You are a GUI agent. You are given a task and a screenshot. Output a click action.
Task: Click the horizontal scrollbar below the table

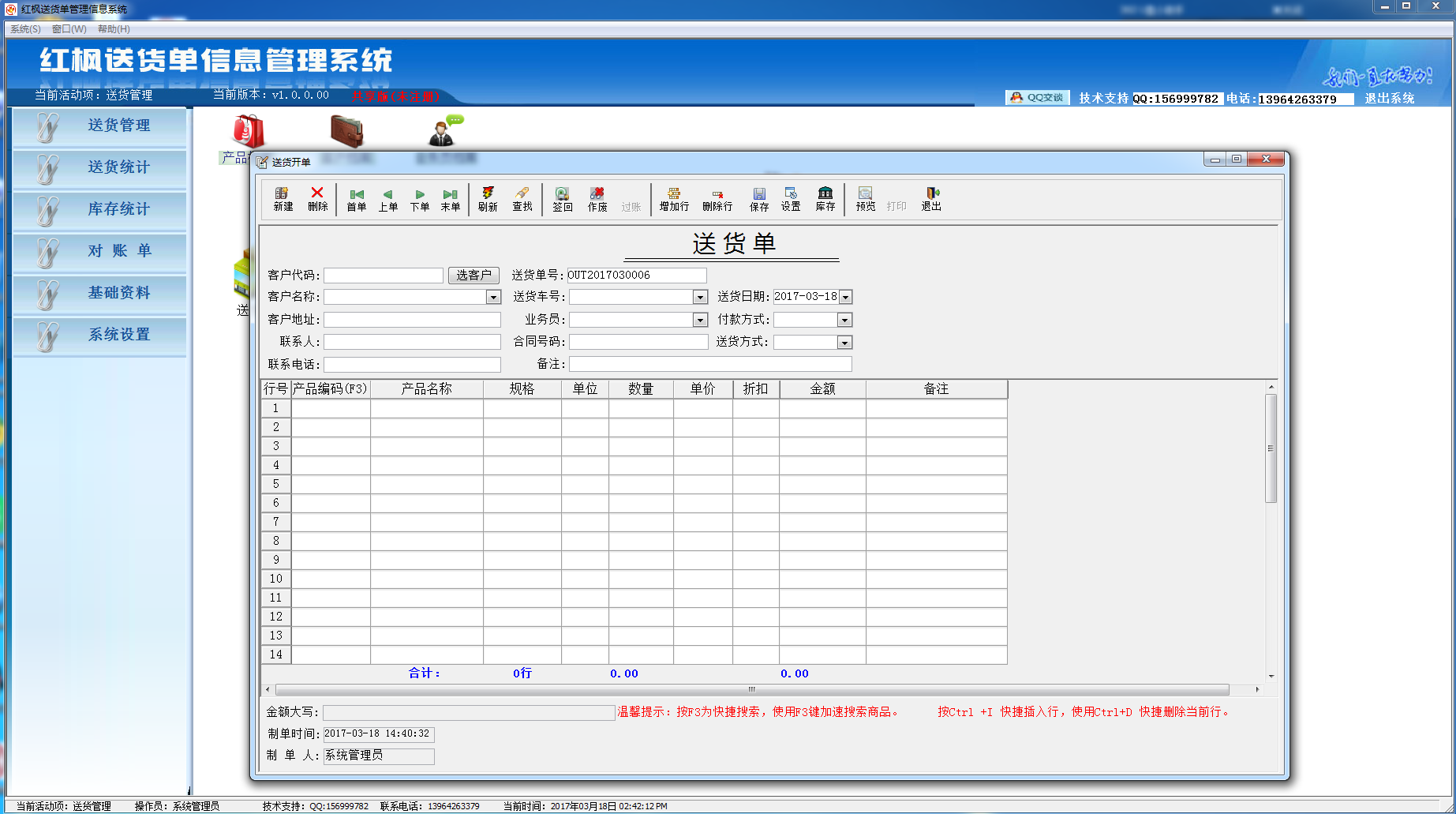tap(752, 689)
